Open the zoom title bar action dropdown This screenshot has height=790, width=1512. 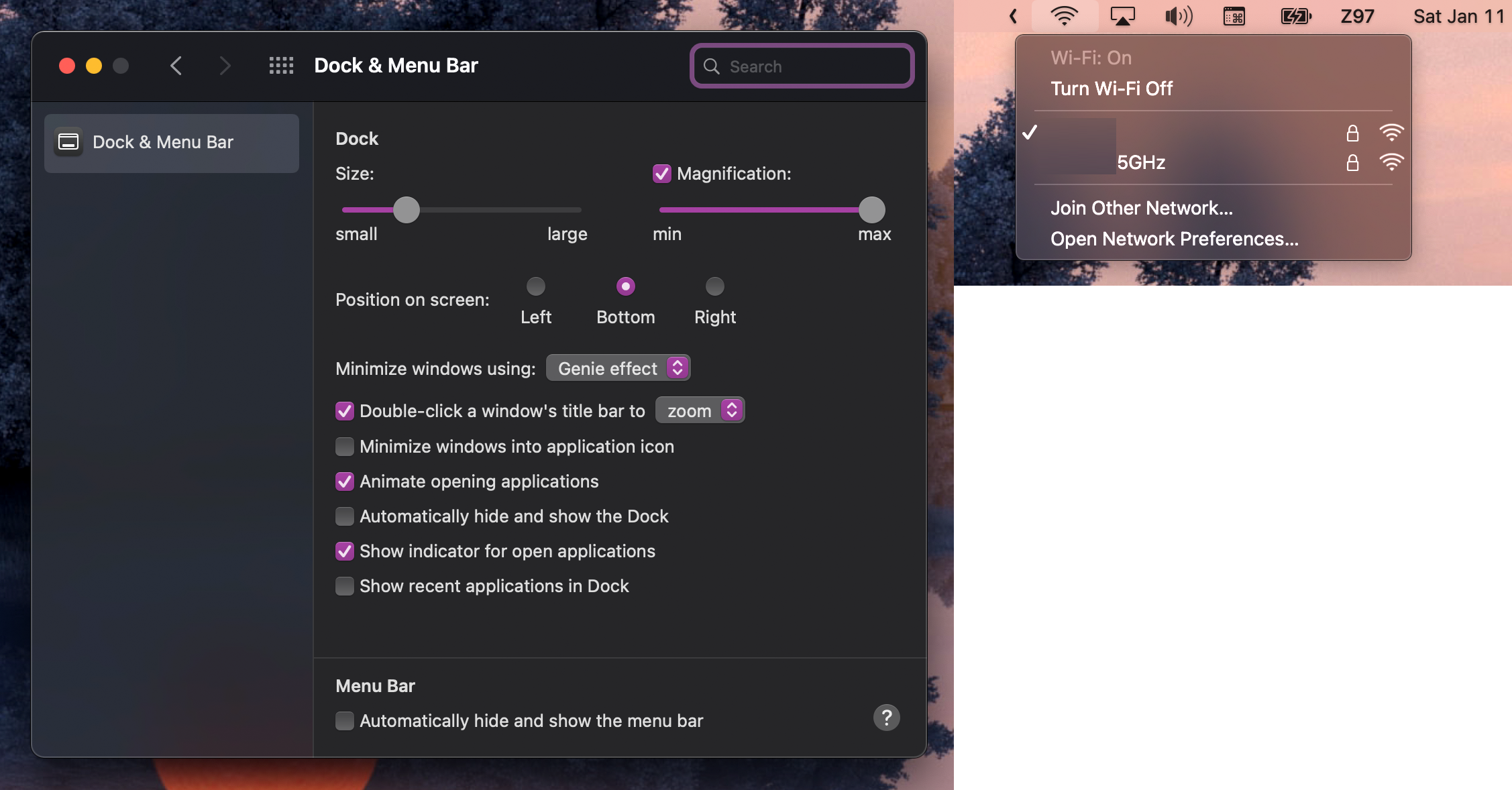pos(700,410)
